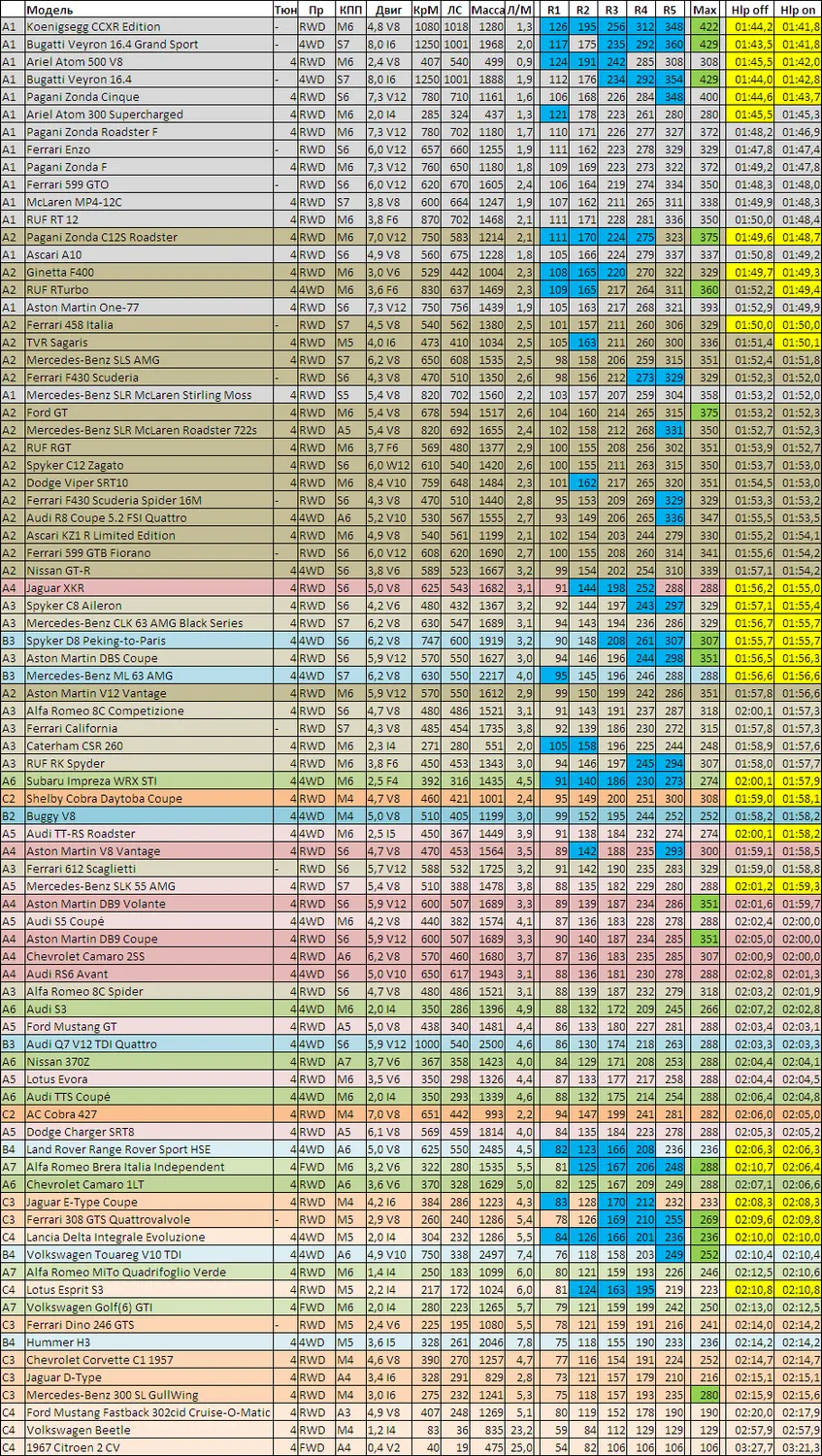822x1456 pixels.
Task: Click the 'Bugatti Veyron 16.4 Grand Sport' cell
Action: coord(148,45)
